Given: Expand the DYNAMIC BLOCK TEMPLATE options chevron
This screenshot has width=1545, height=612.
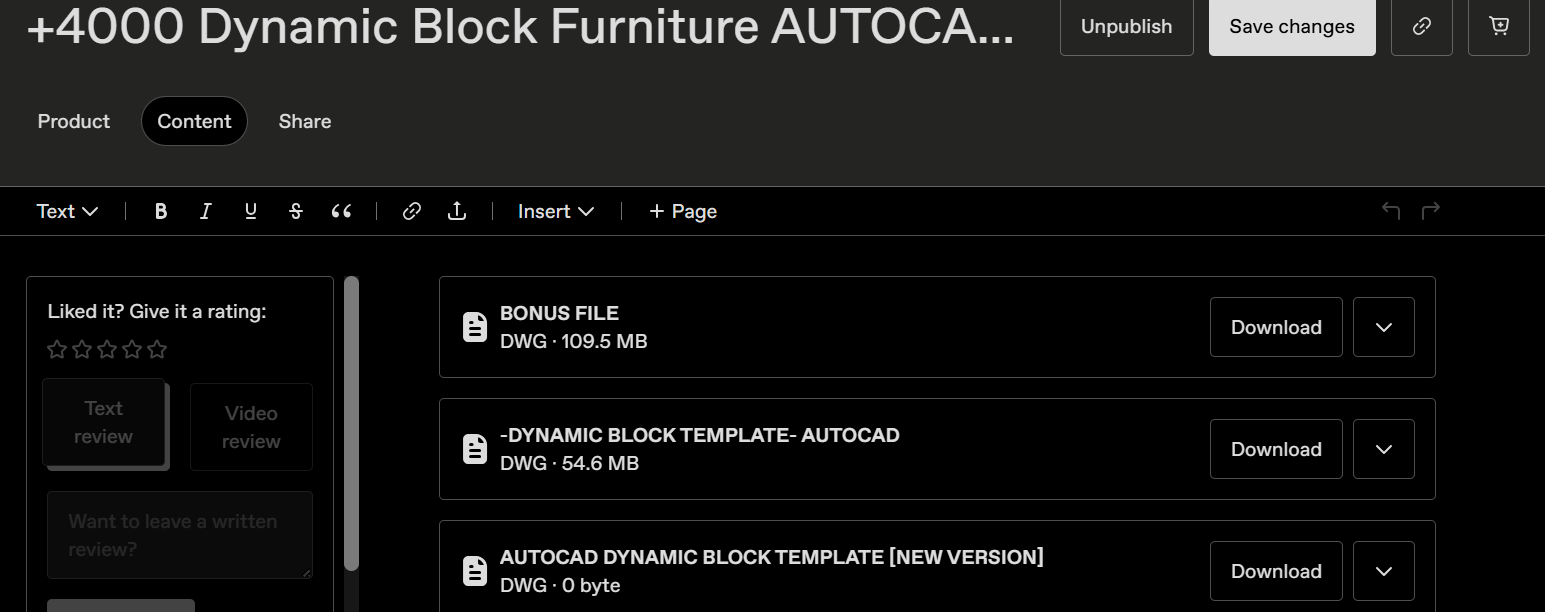Looking at the screenshot, I should pyautogui.click(x=1383, y=448).
